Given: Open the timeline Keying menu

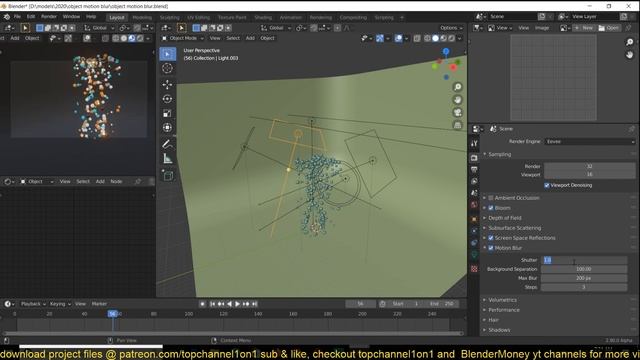Looking at the screenshot, I should click(60, 304).
